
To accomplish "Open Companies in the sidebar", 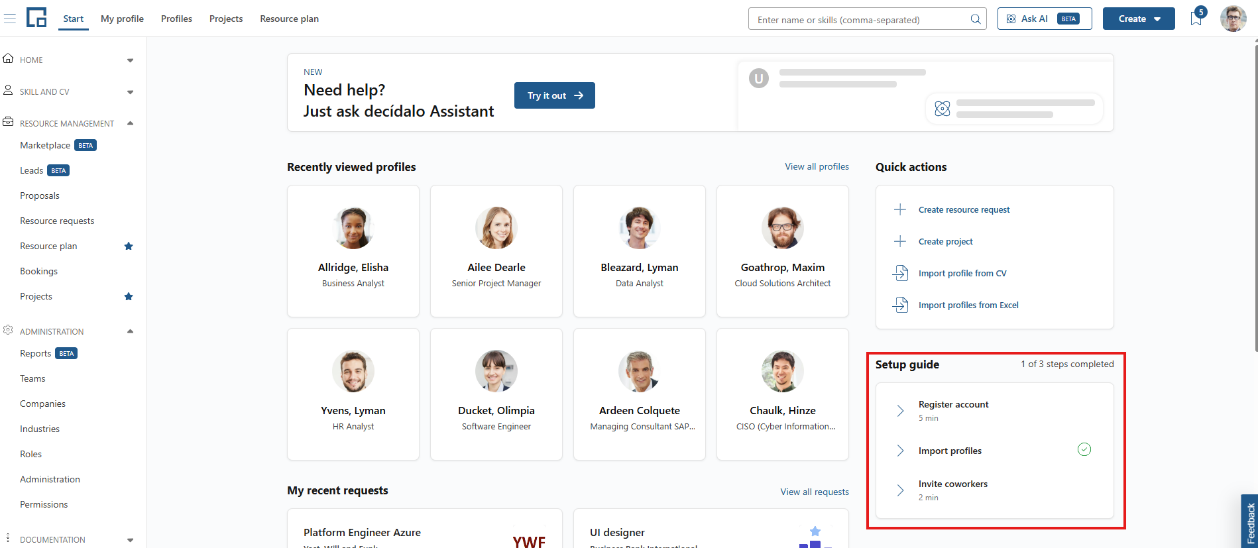I will point(43,404).
